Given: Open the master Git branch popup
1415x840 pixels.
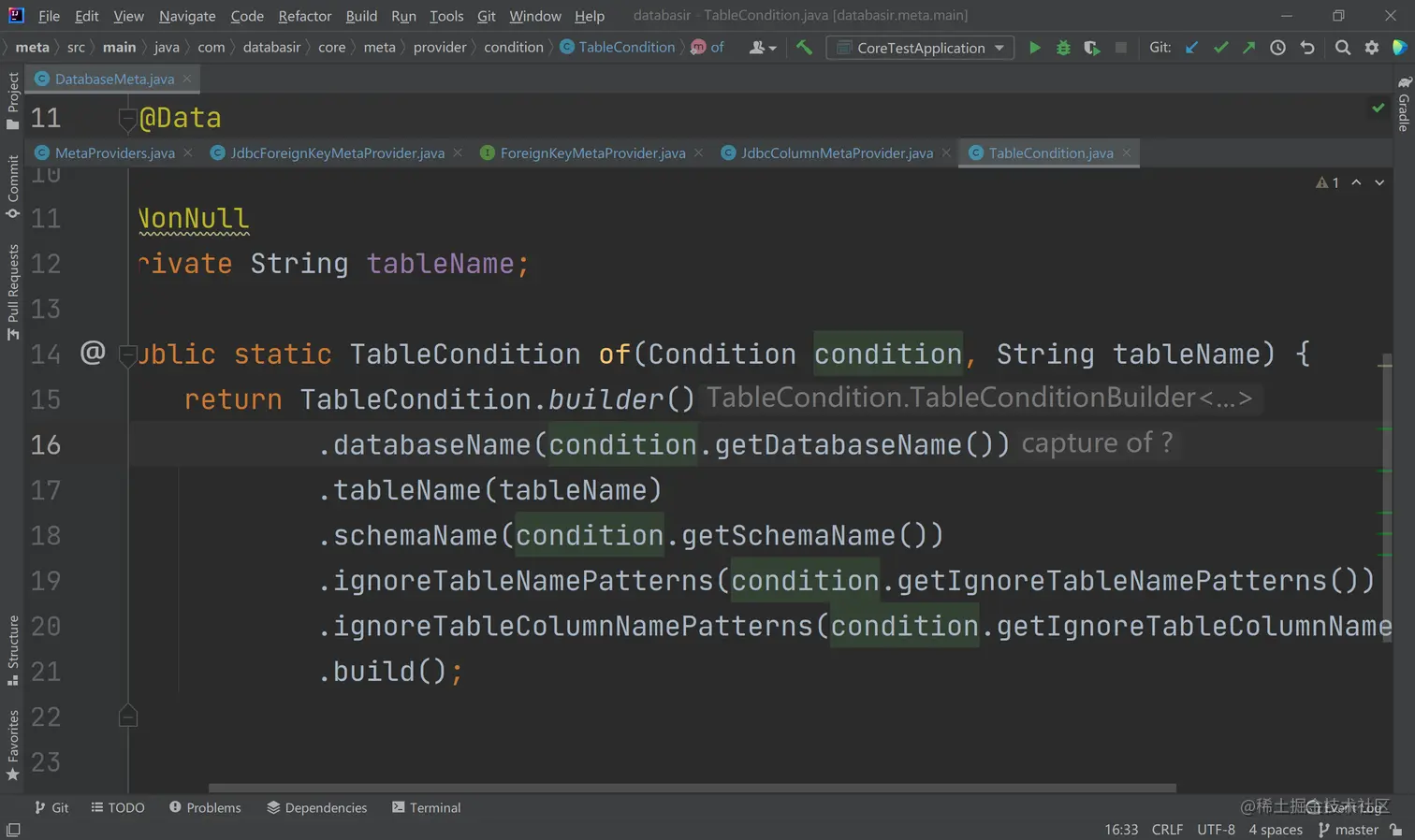Looking at the screenshot, I should (x=1349, y=830).
